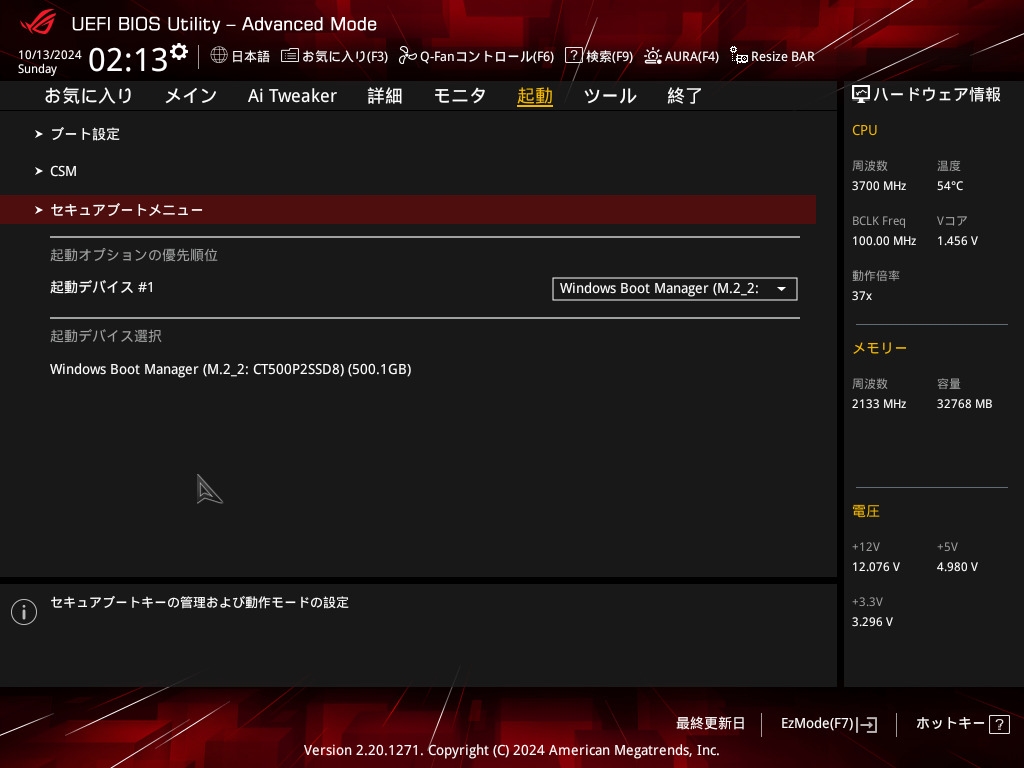Click Vコア 1.456 V value
The image size is (1024, 768).
pos(957,241)
